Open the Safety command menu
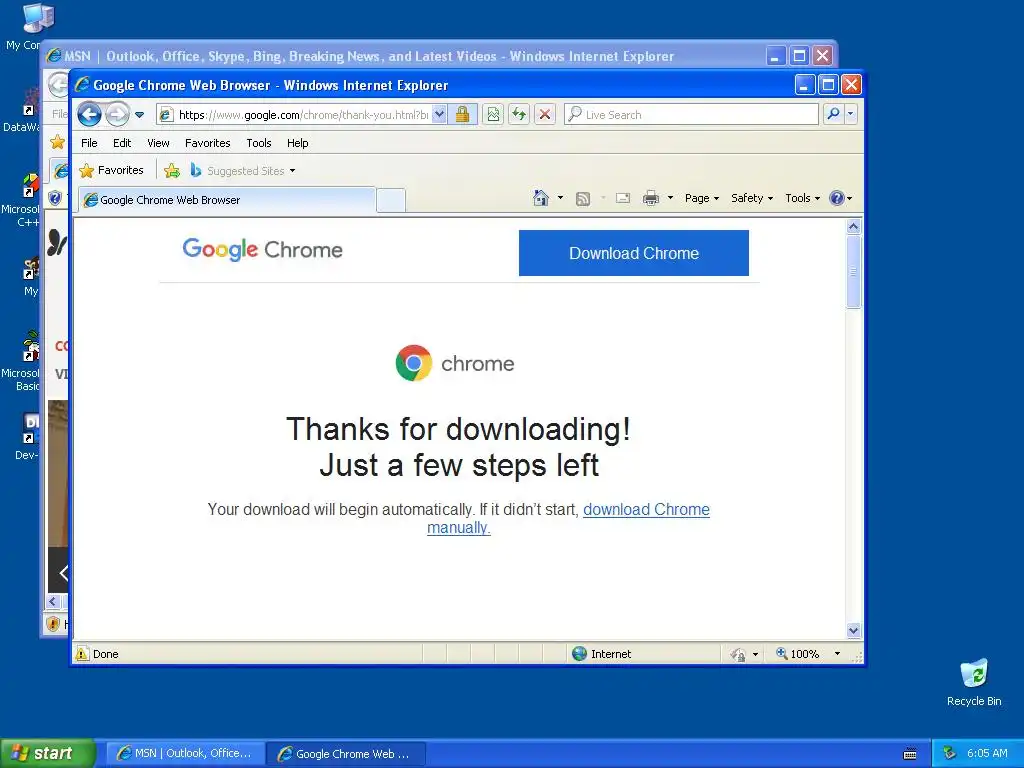The width and height of the screenshot is (1024, 768). tap(752, 198)
